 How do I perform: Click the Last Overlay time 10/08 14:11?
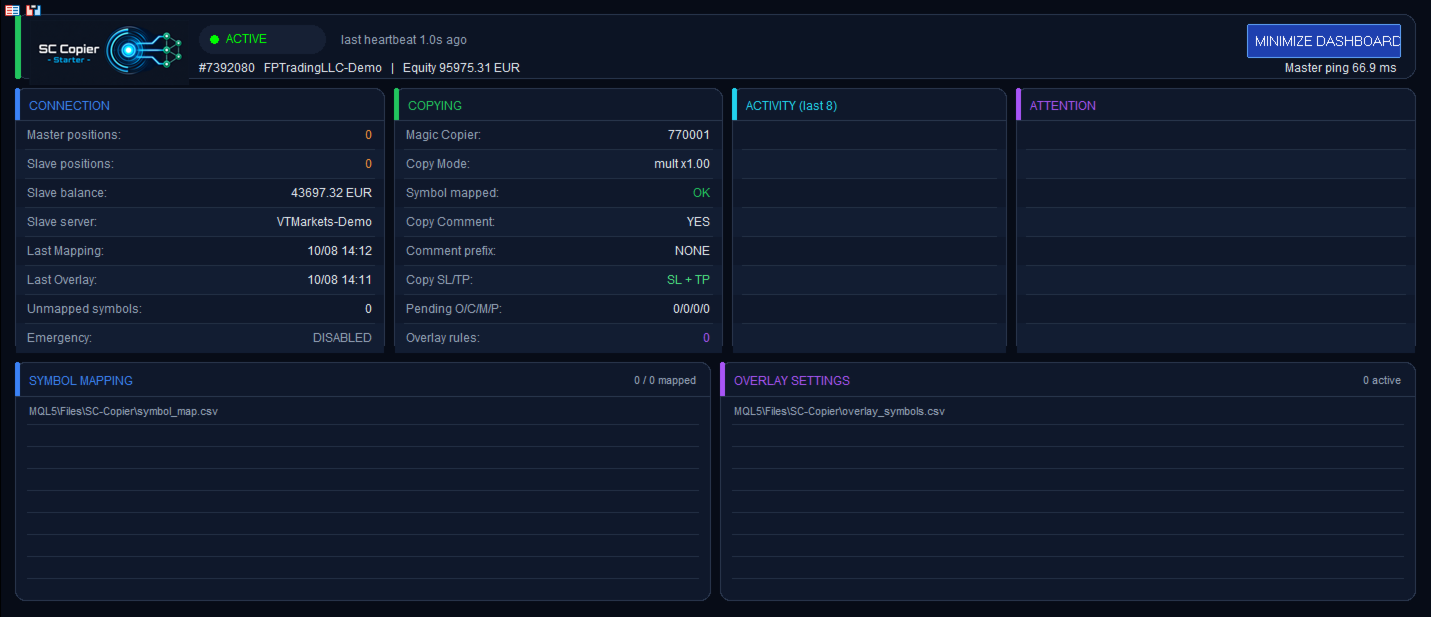click(340, 280)
